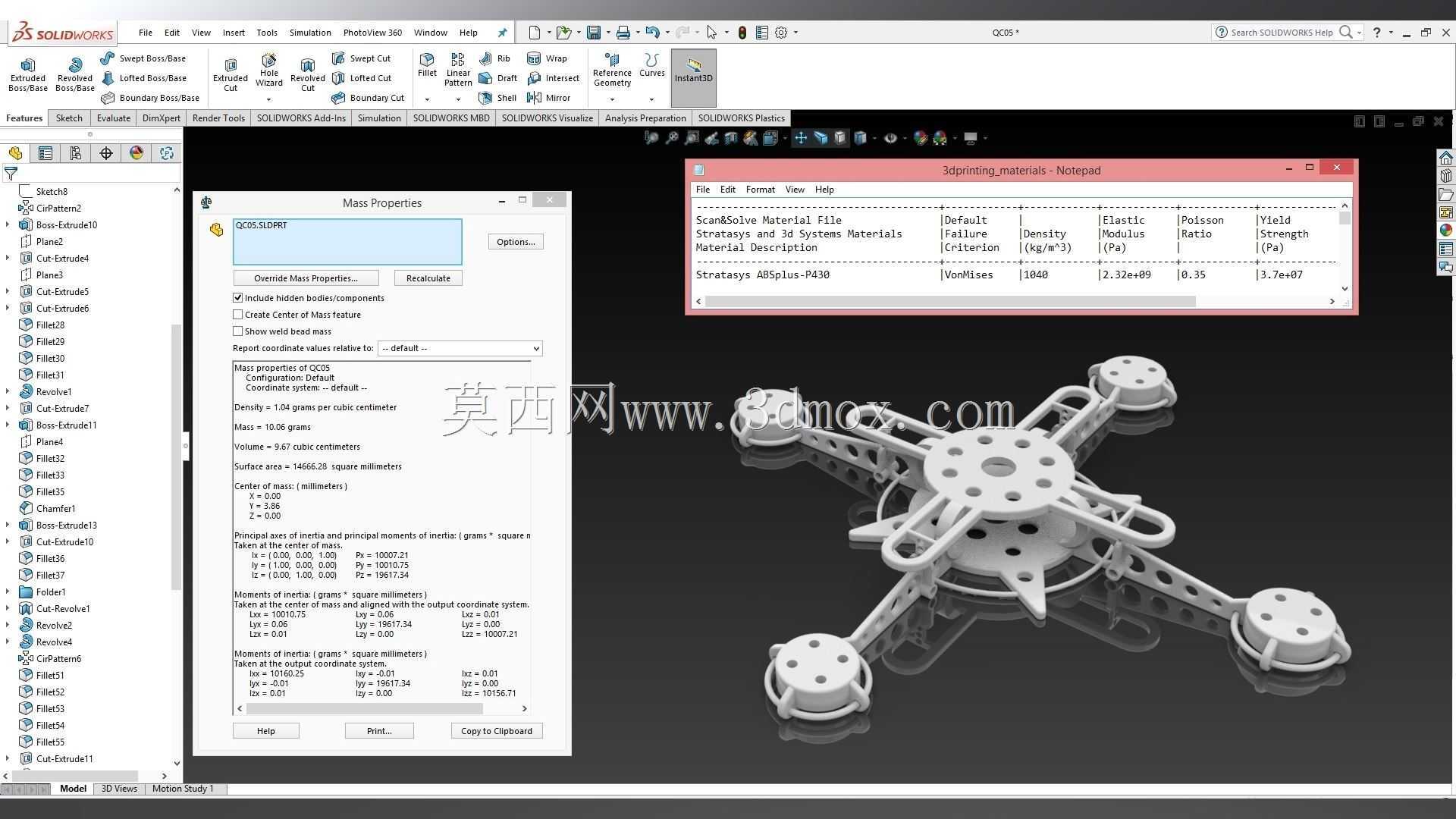Click the mass properties results horizontal scrollbar
The image size is (1456, 819).
click(x=364, y=708)
